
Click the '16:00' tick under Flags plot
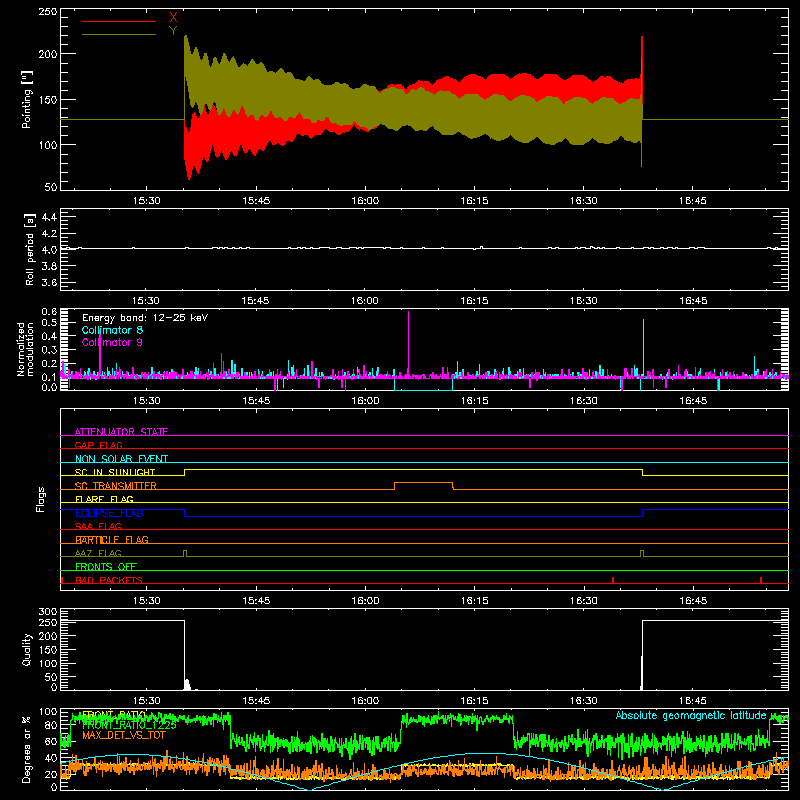365,601
